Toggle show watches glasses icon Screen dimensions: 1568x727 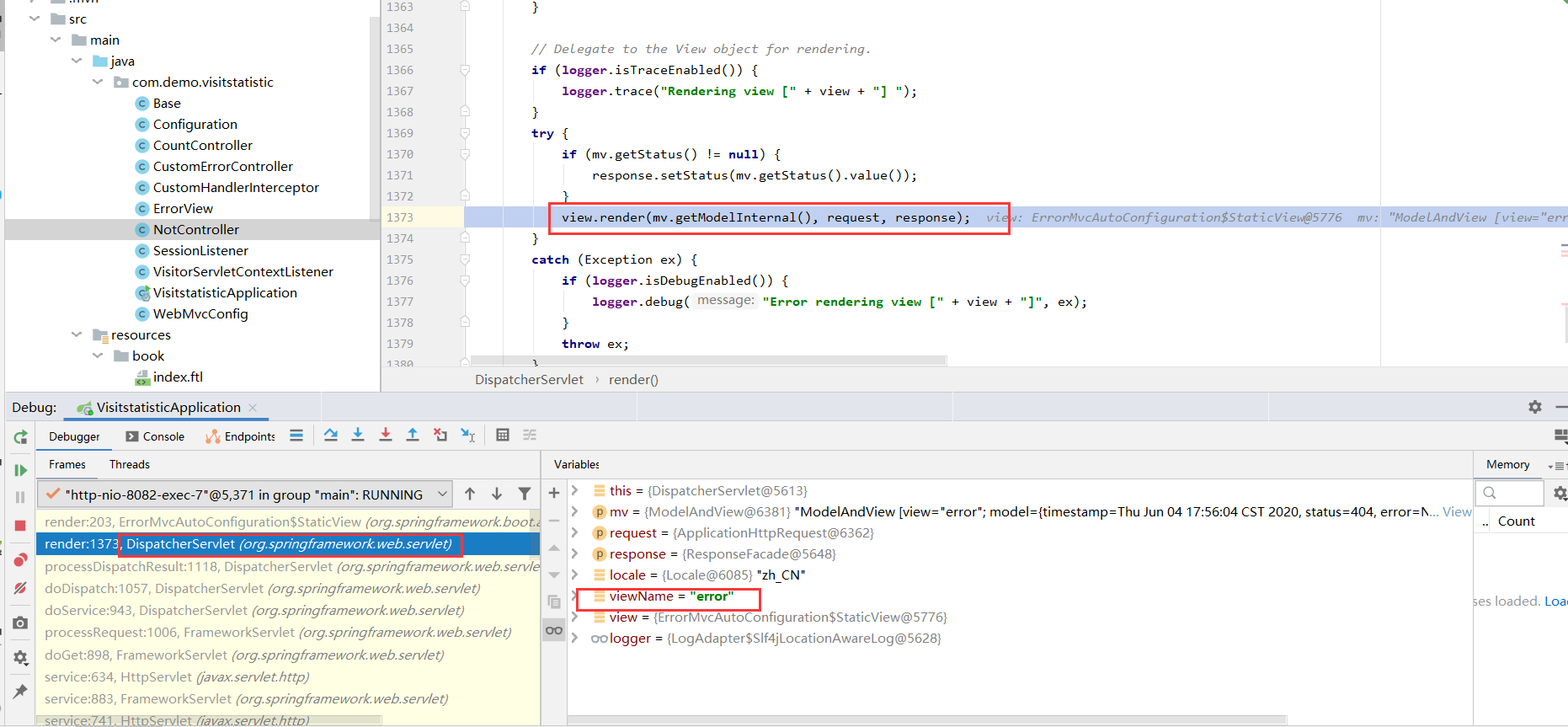tap(554, 630)
